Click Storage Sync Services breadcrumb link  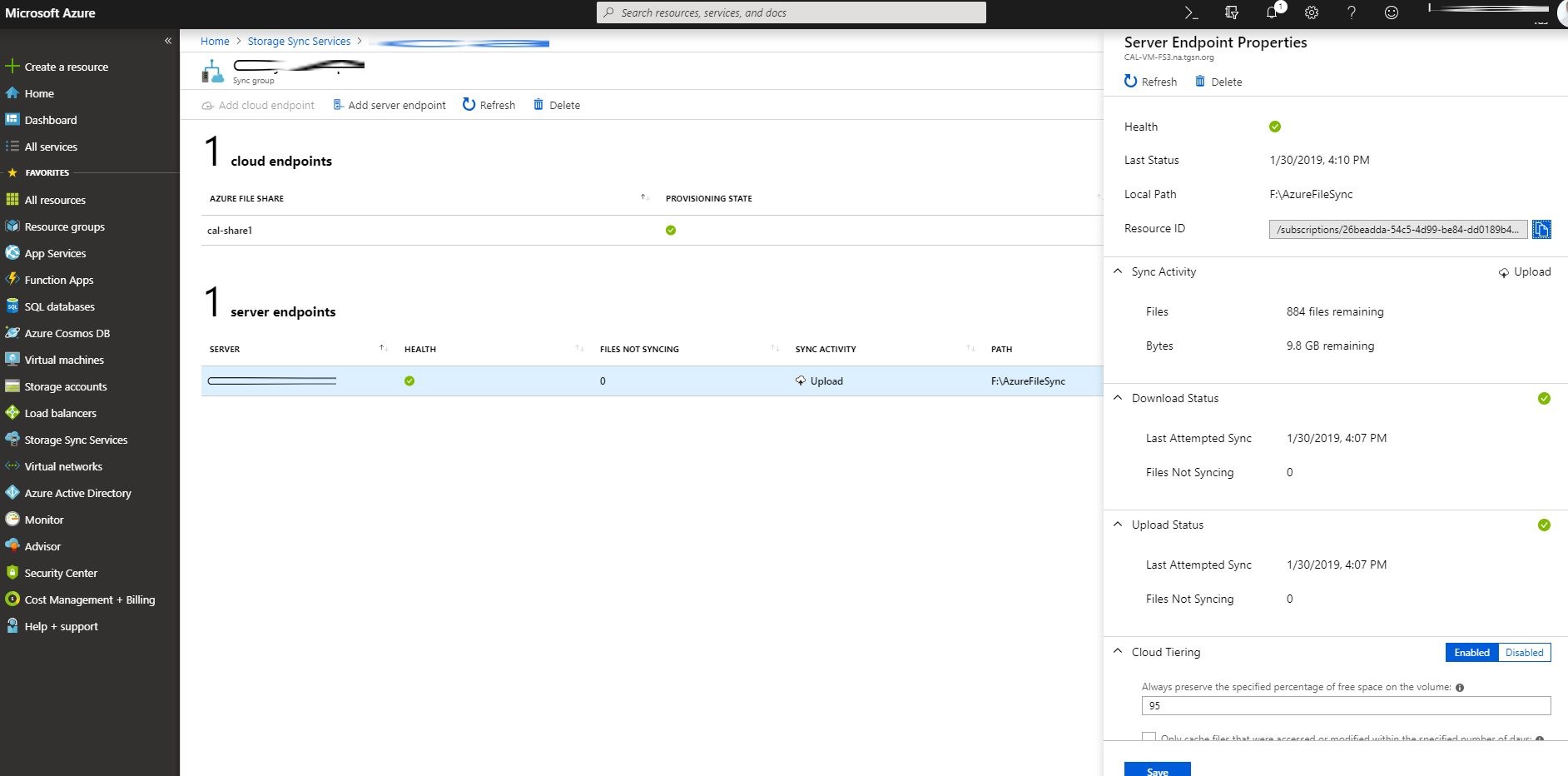299,41
